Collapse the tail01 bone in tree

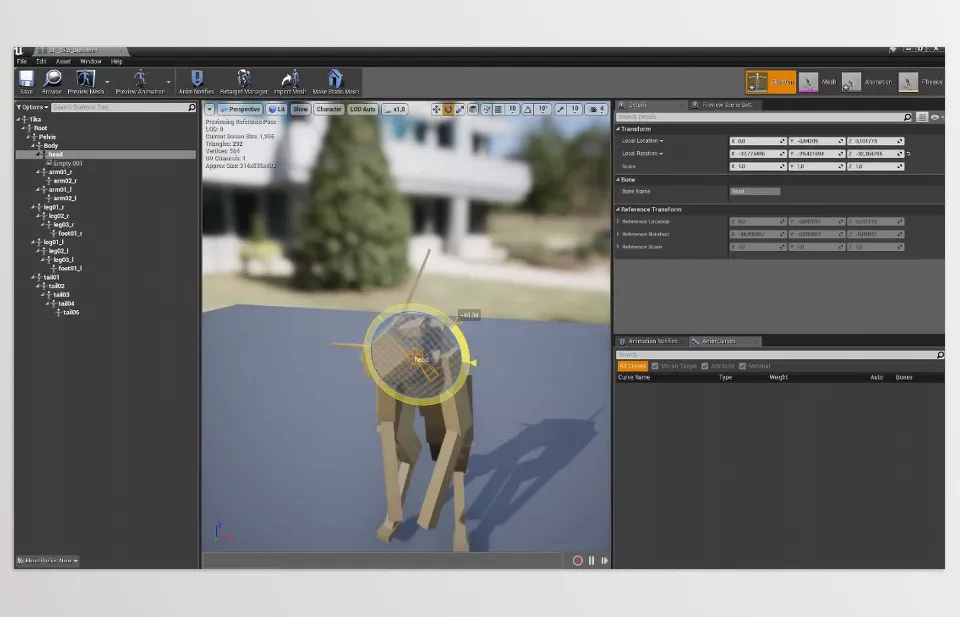(x=33, y=277)
